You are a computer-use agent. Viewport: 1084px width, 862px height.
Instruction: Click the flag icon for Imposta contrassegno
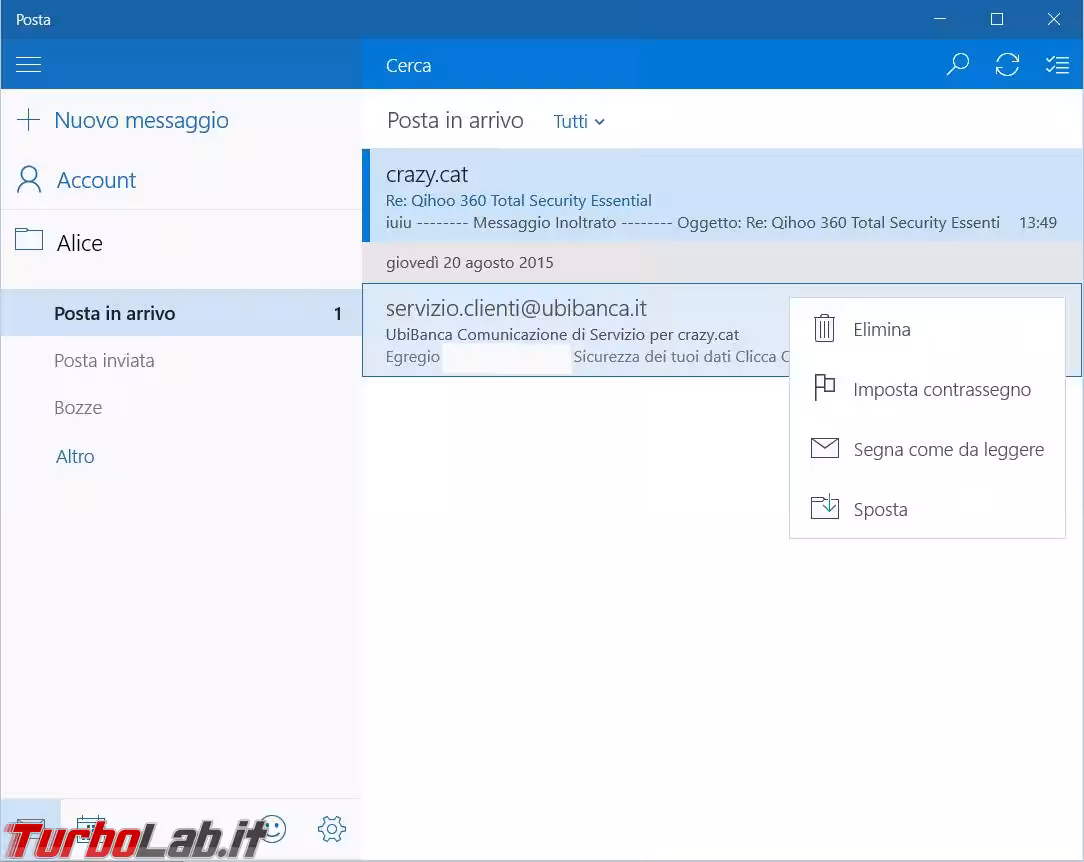[x=824, y=389]
